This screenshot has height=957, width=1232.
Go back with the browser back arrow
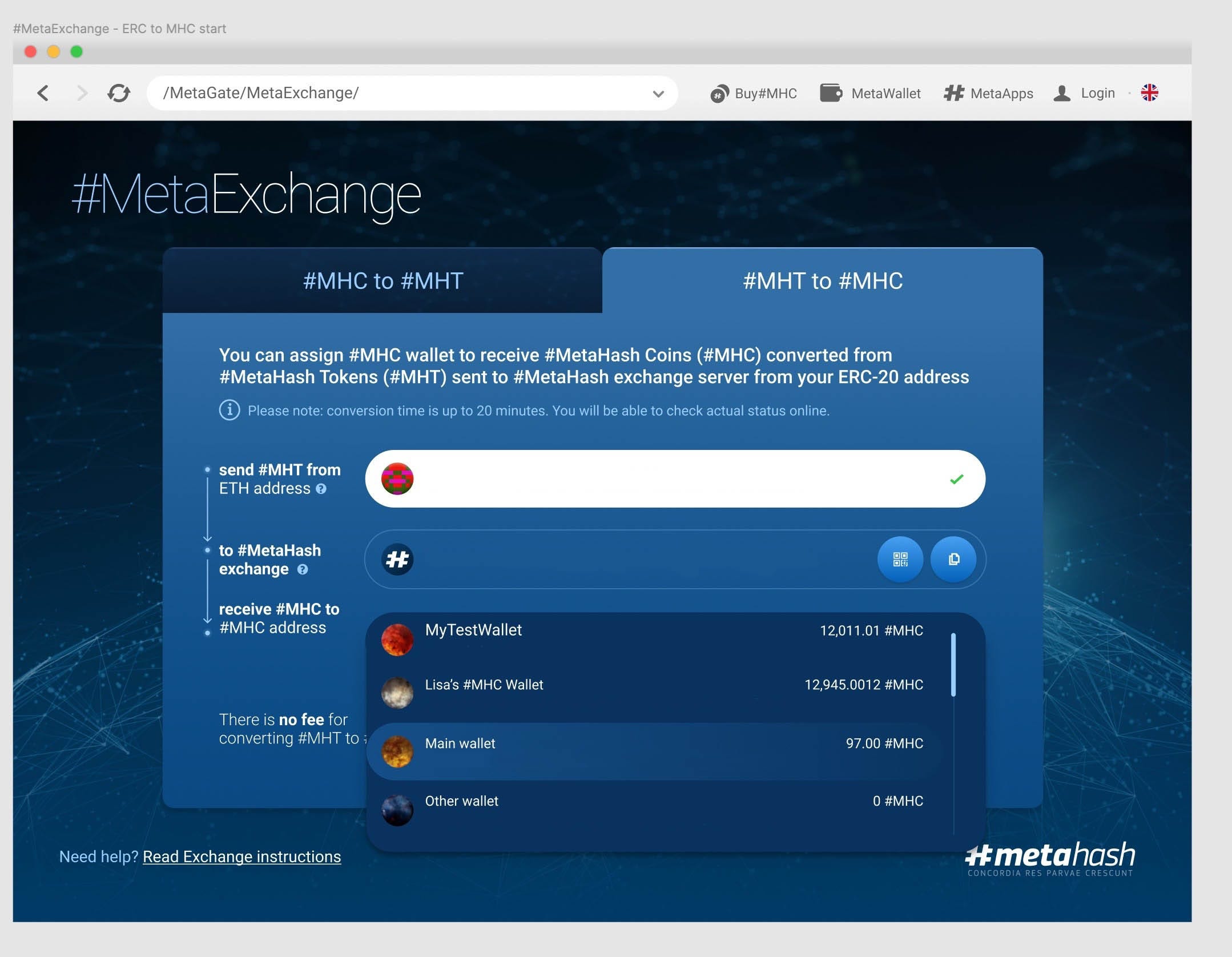pos(43,93)
